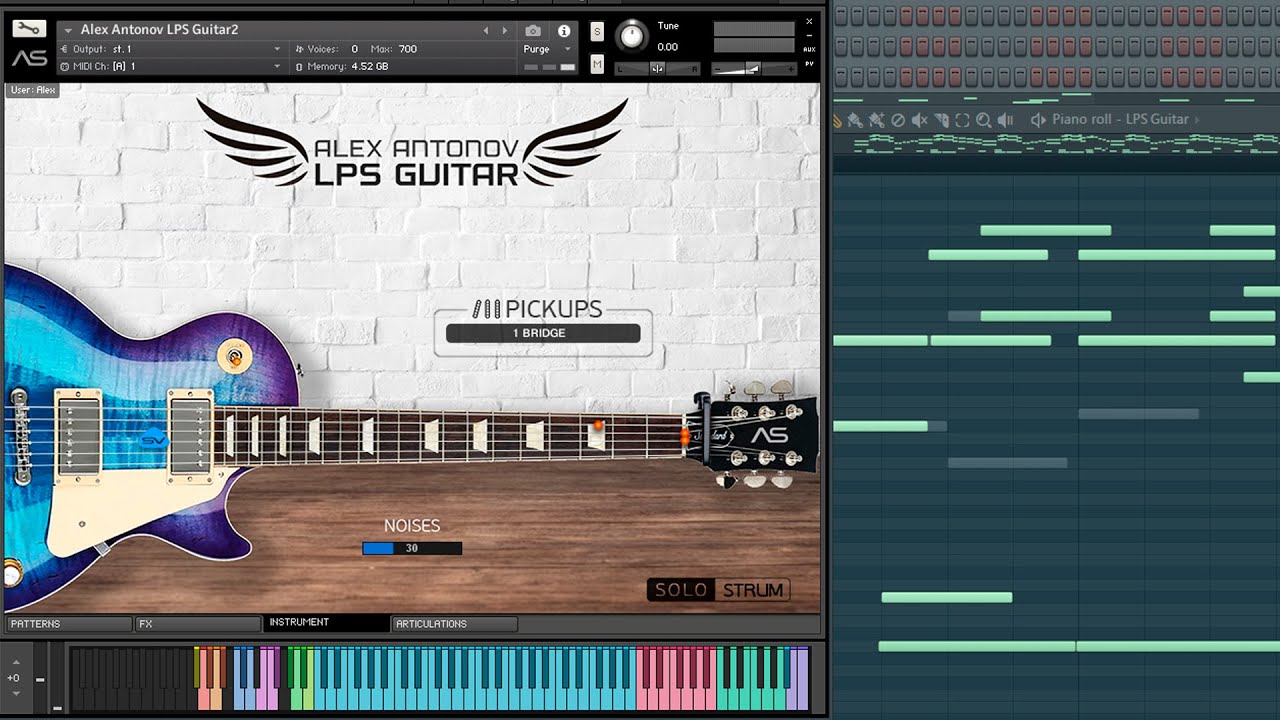This screenshot has height=720, width=1280.
Task: Select the Mute tool in Piano roll
Action: [x=919, y=120]
